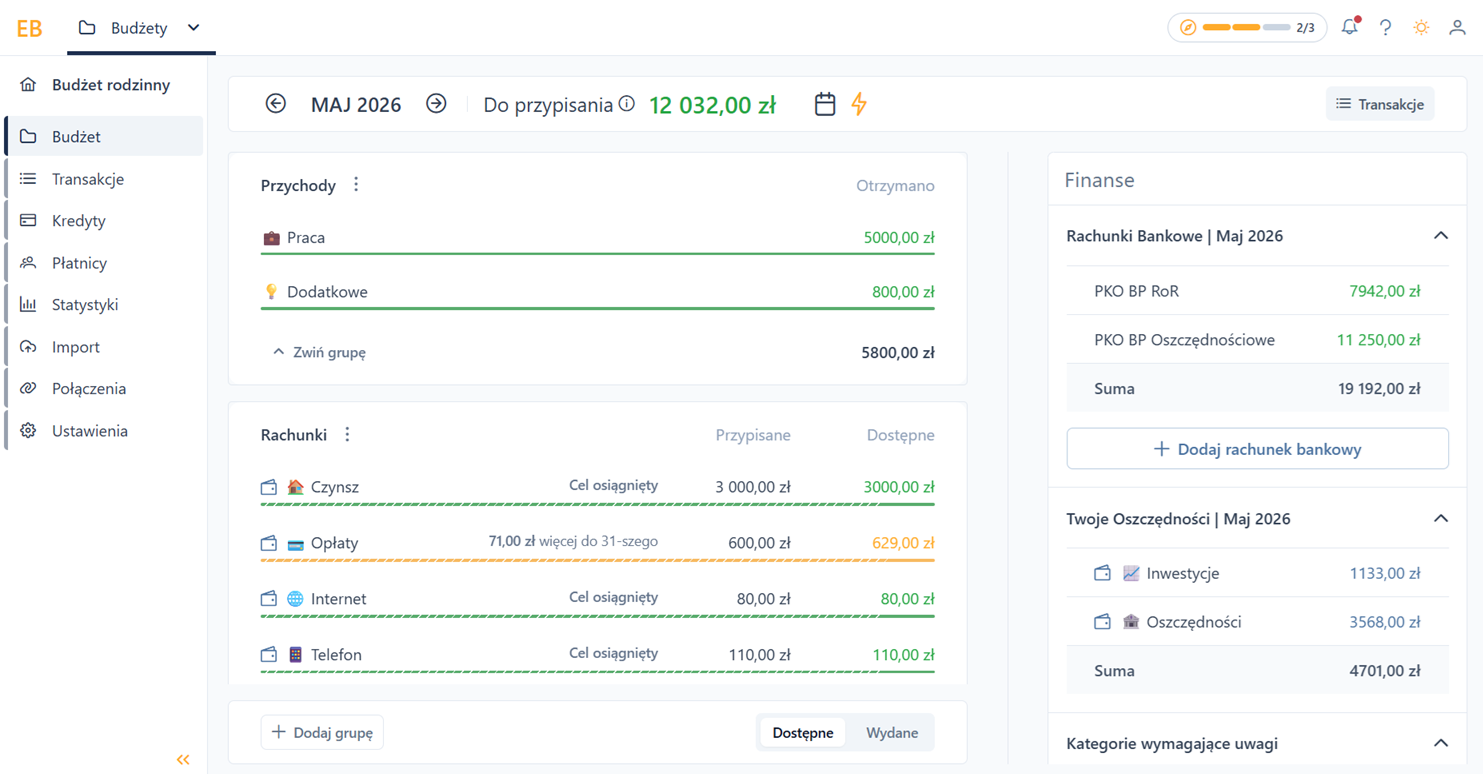
Task: Click Opłaty assigned amount 600,00 zł
Action: [x=760, y=543]
